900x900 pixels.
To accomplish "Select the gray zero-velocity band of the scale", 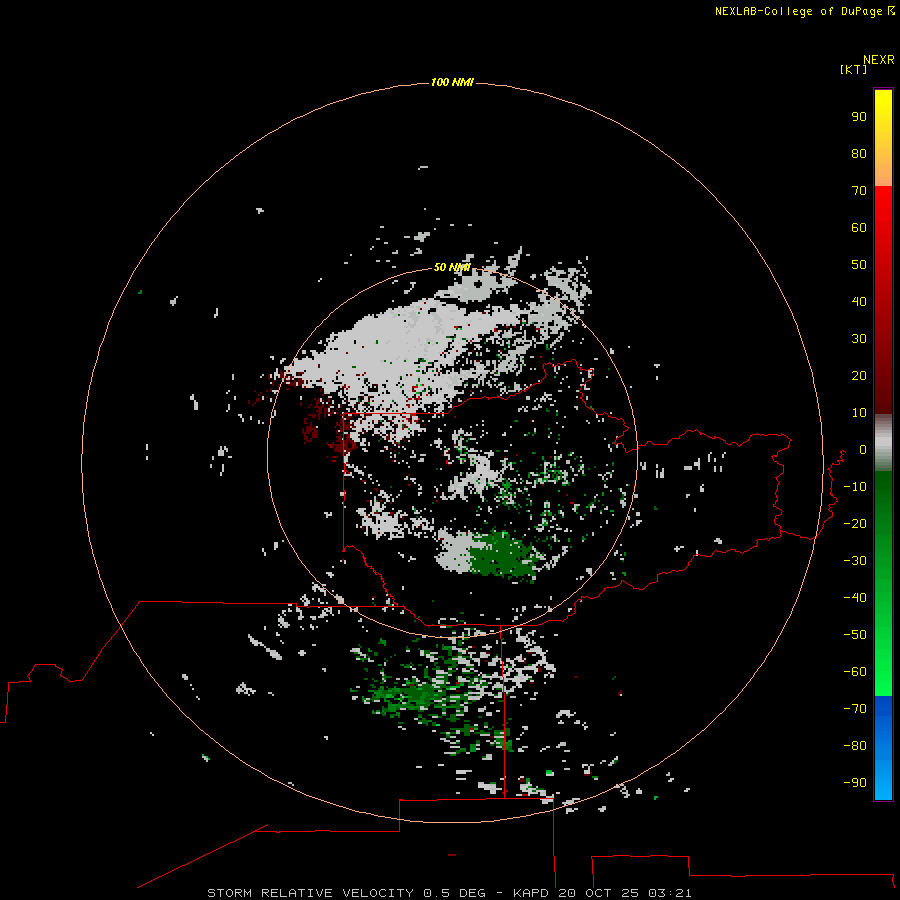I will tap(883, 443).
